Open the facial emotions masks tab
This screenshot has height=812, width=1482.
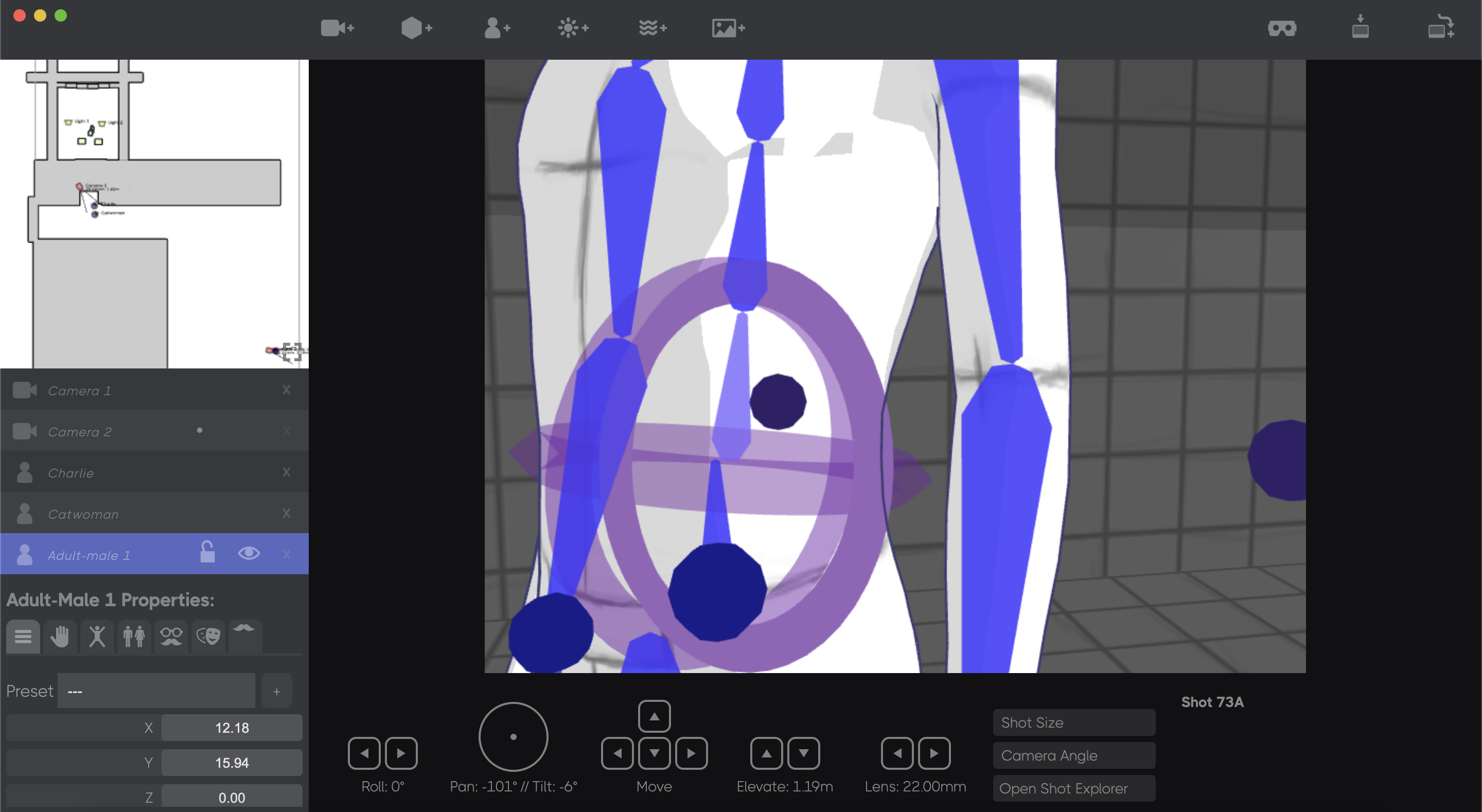pos(208,637)
